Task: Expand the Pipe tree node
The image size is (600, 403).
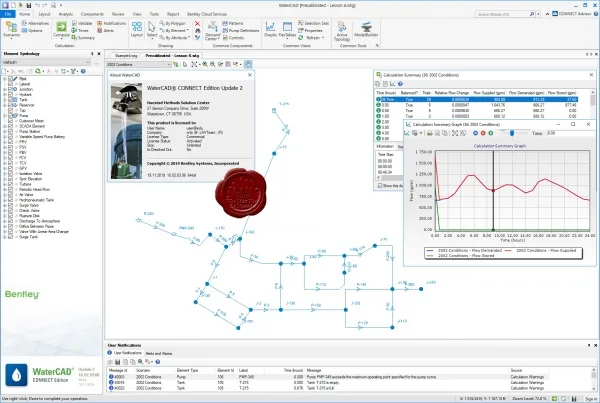Action: pos(5,78)
